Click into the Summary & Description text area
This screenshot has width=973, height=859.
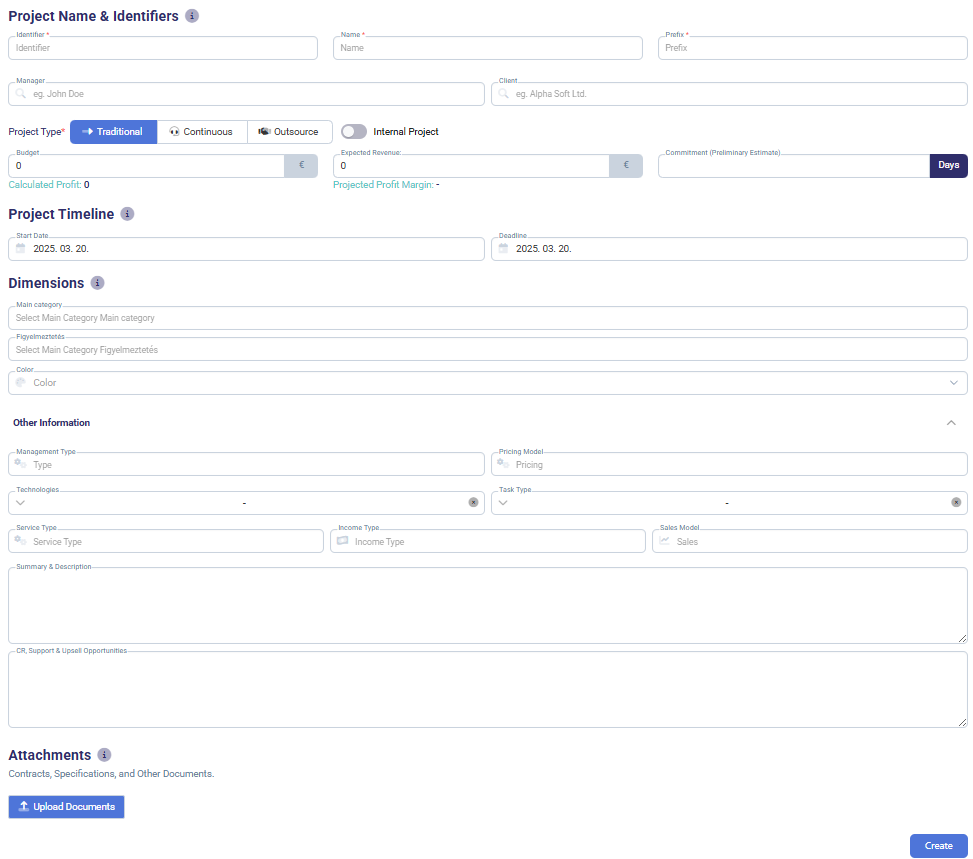pyautogui.click(x=487, y=606)
